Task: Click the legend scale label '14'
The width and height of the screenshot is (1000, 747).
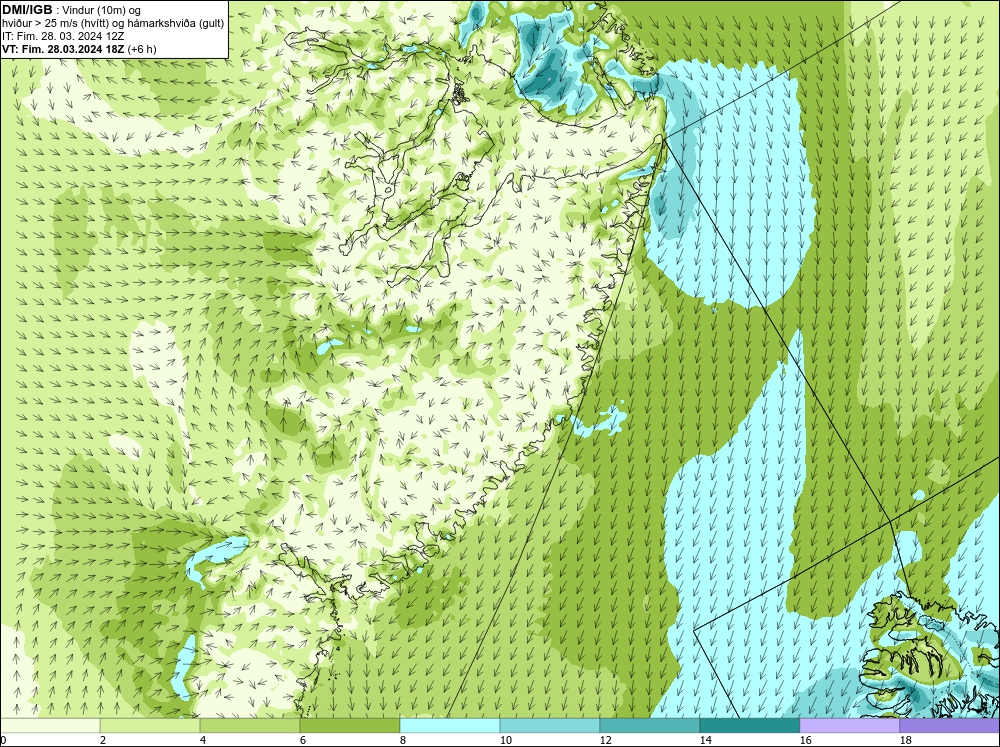Action: click(x=706, y=740)
